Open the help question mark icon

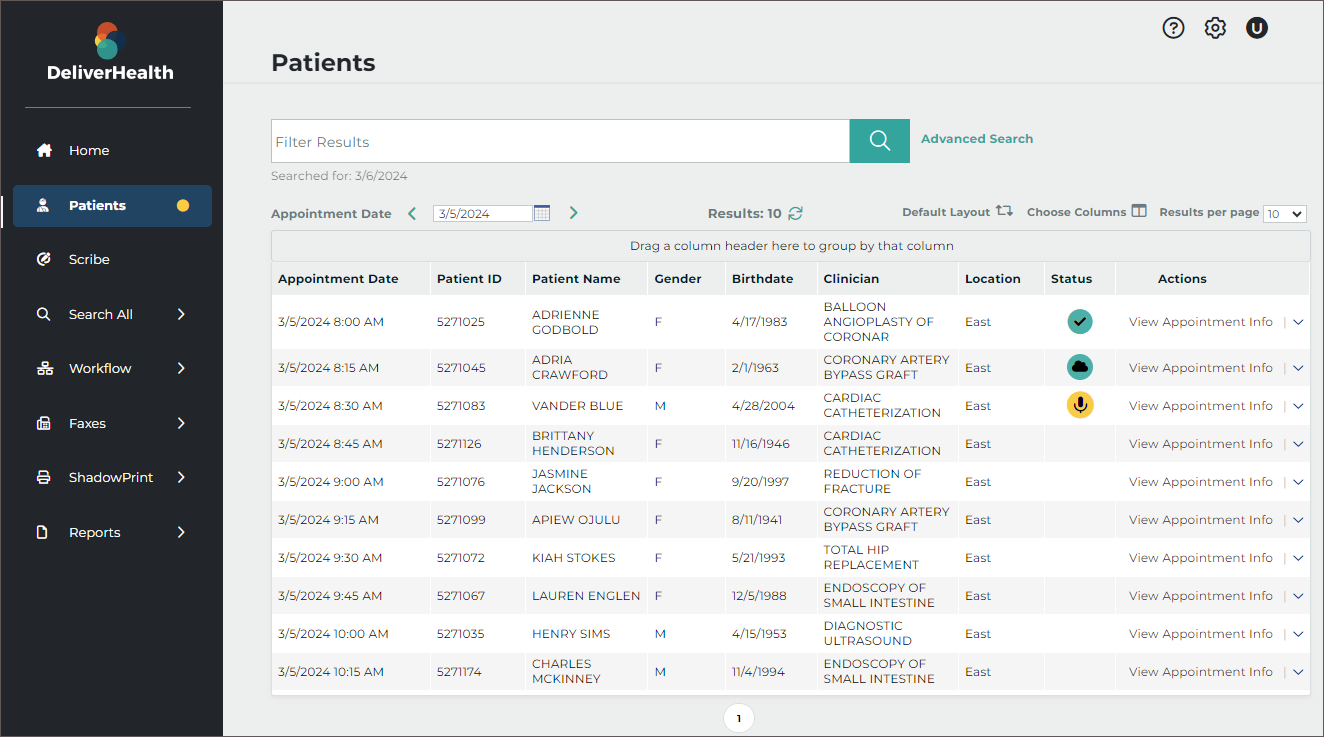click(1173, 28)
